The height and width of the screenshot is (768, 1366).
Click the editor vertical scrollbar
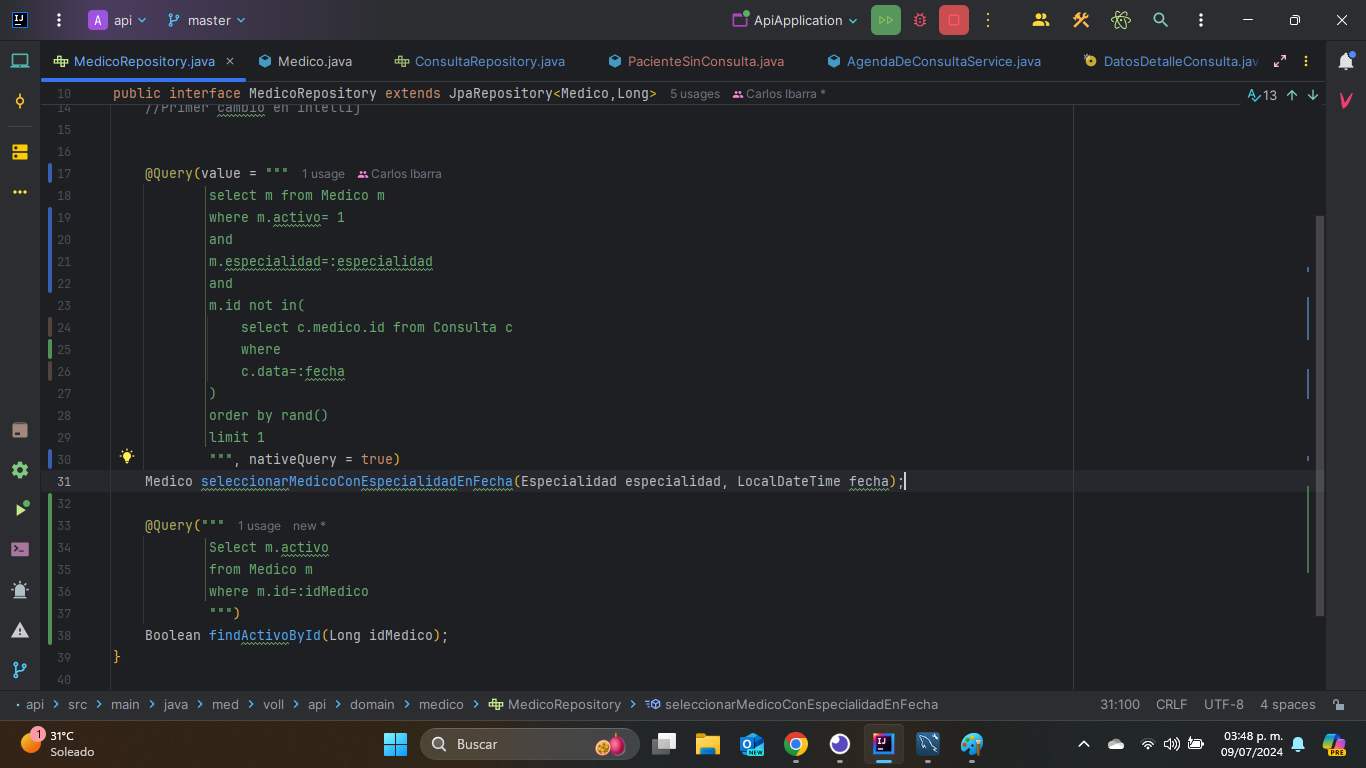tap(1320, 415)
